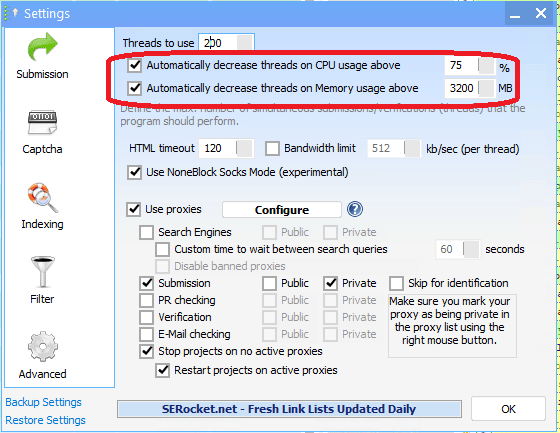Adjust the HTML timeout spinner
Viewport: 560px width, 433px height.
pyautogui.click(x=245, y=148)
